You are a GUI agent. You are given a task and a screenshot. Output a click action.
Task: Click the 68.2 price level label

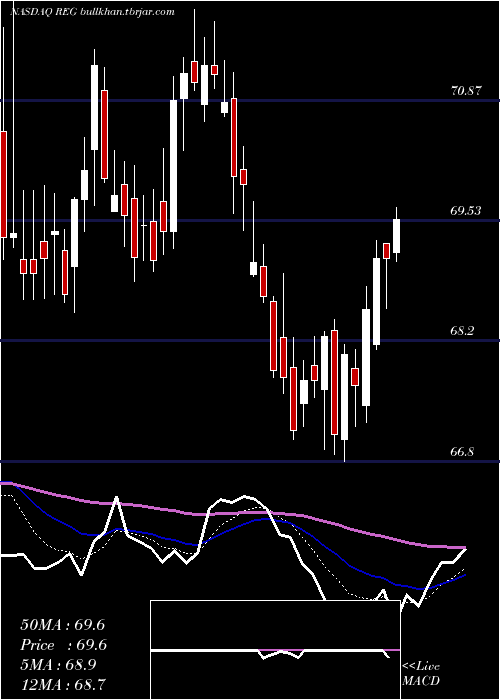462,331
